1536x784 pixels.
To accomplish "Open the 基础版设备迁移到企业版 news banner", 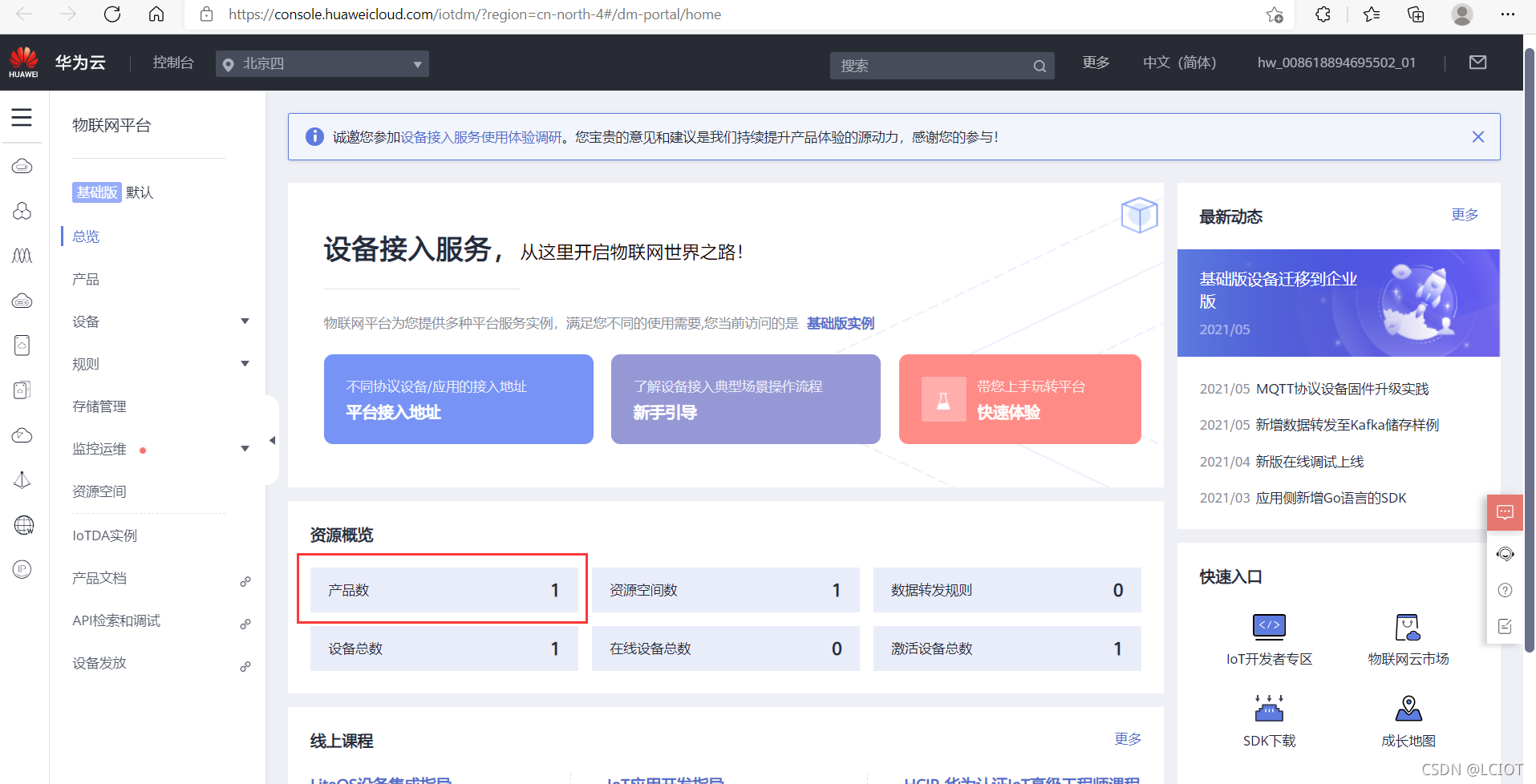I will point(1339,303).
